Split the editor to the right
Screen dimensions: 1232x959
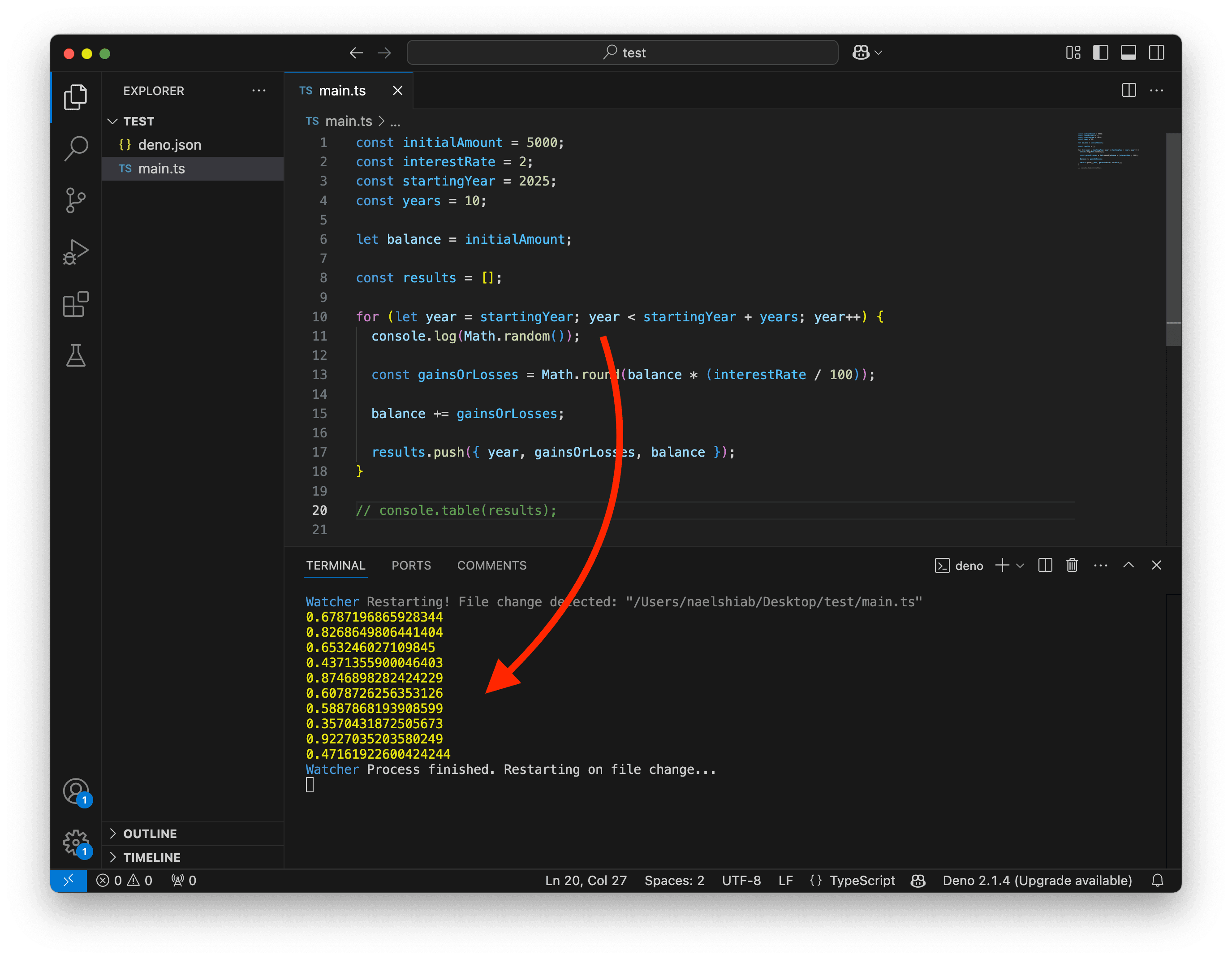coord(1129,90)
